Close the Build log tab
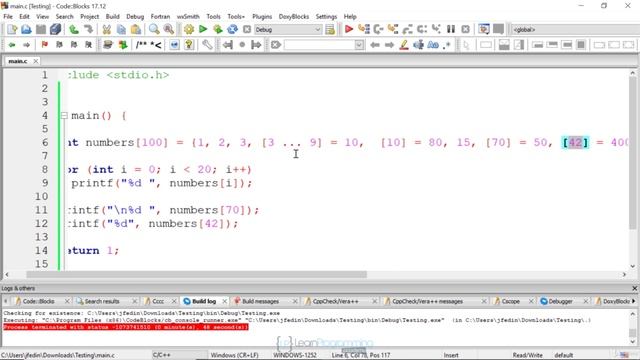The height and width of the screenshot is (360, 640). tap(224, 301)
